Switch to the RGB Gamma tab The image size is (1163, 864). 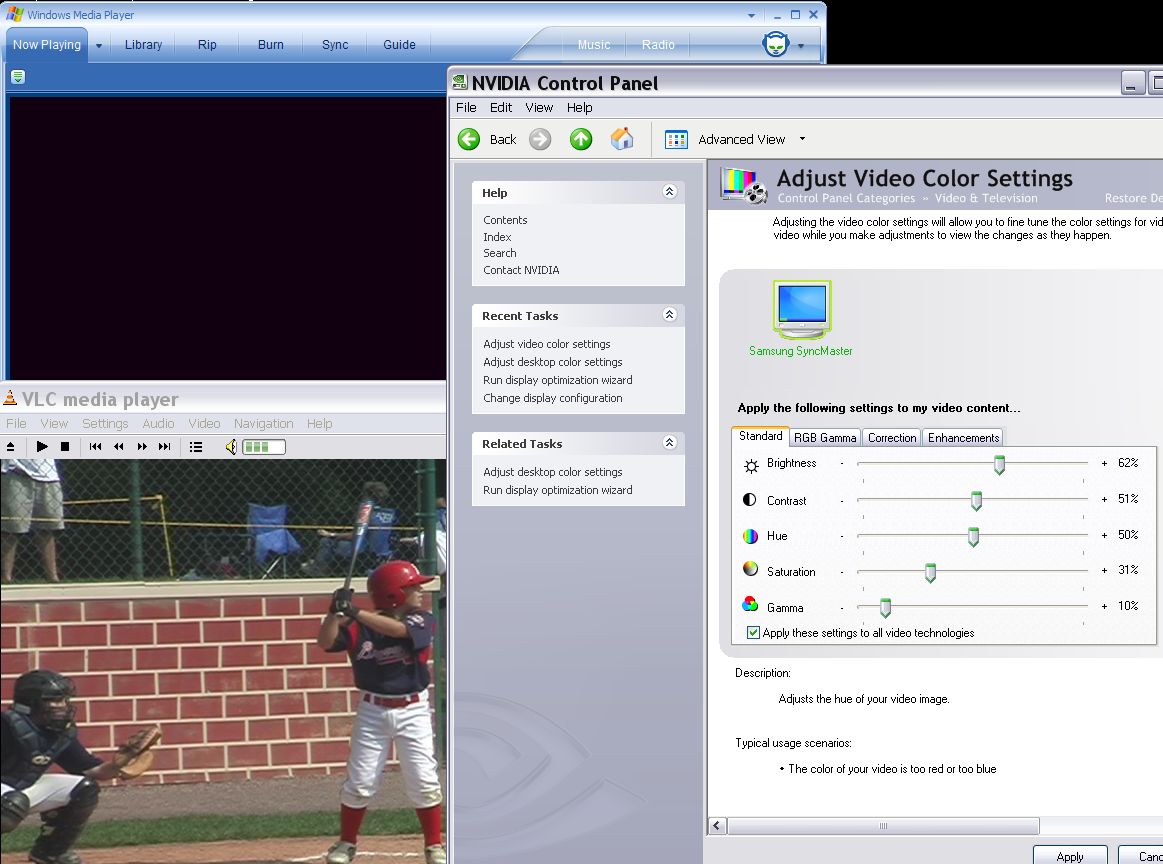click(825, 438)
